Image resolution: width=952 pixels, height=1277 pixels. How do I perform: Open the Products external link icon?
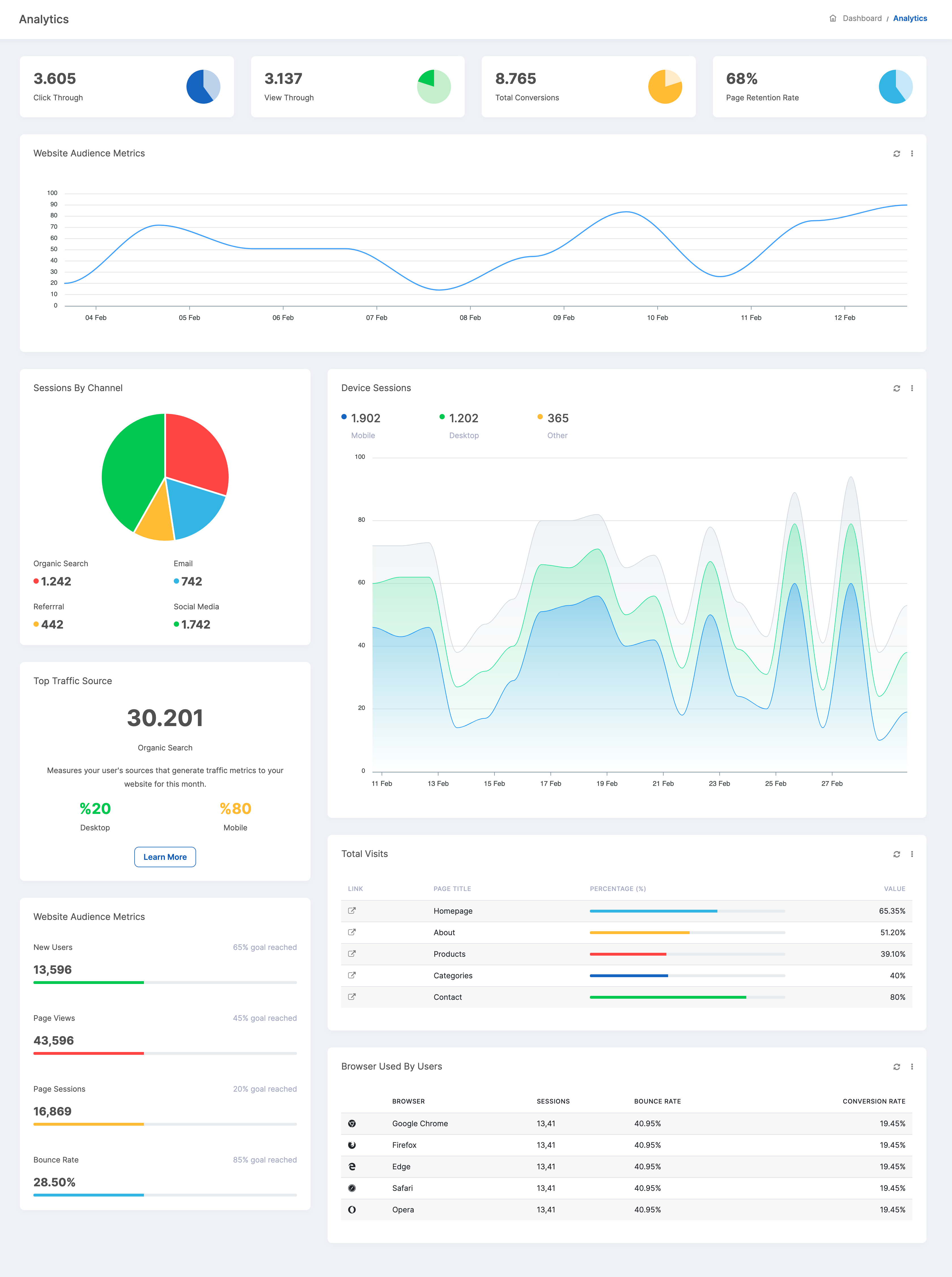pyautogui.click(x=352, y=954)
